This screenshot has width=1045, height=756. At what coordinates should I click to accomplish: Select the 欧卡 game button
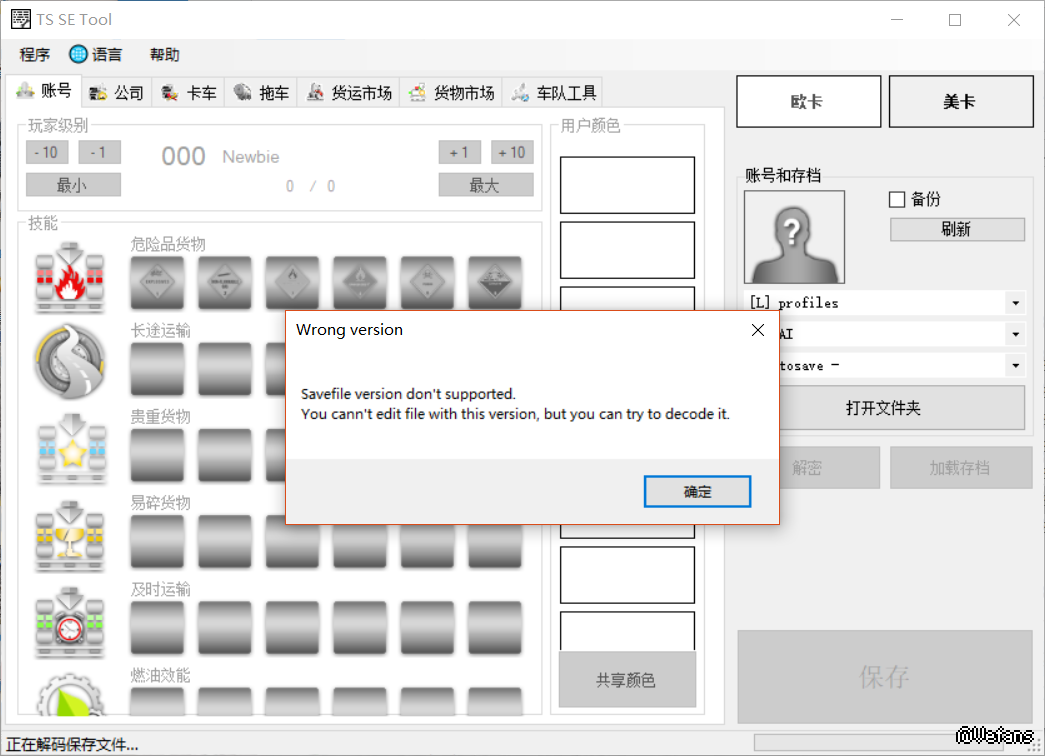click(x=808, y=101)
